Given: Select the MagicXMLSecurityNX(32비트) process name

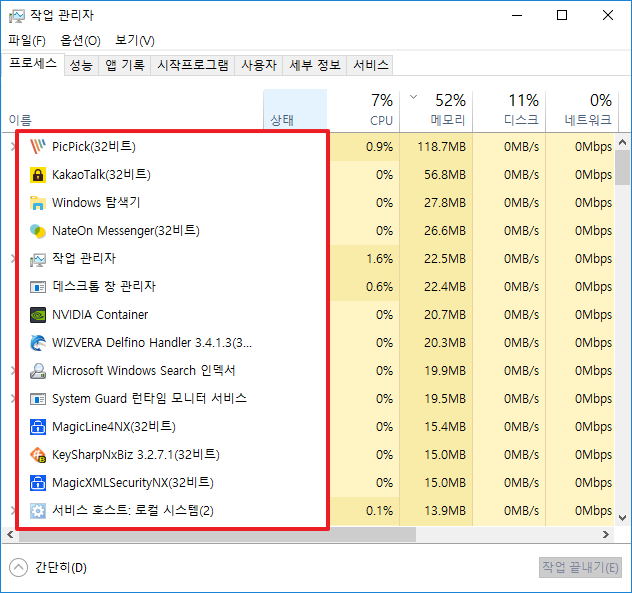Looking at the screenshot, I should 133,483.
